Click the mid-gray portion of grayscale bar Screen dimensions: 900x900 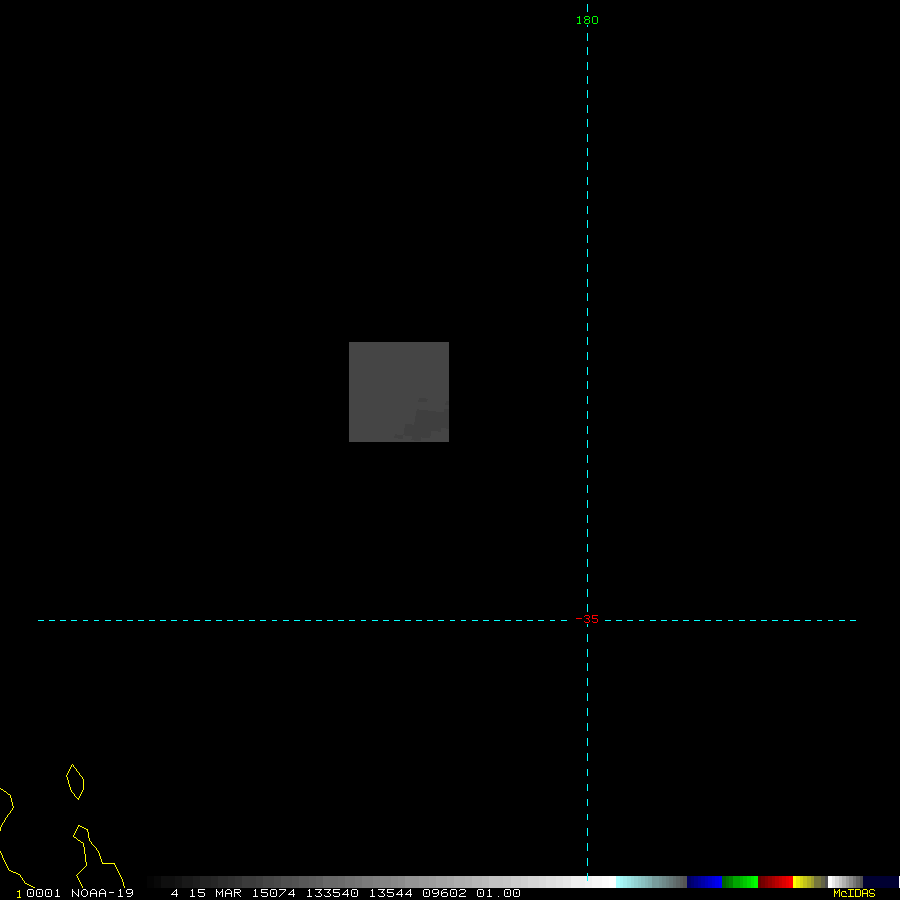click(x=382, y=882)
